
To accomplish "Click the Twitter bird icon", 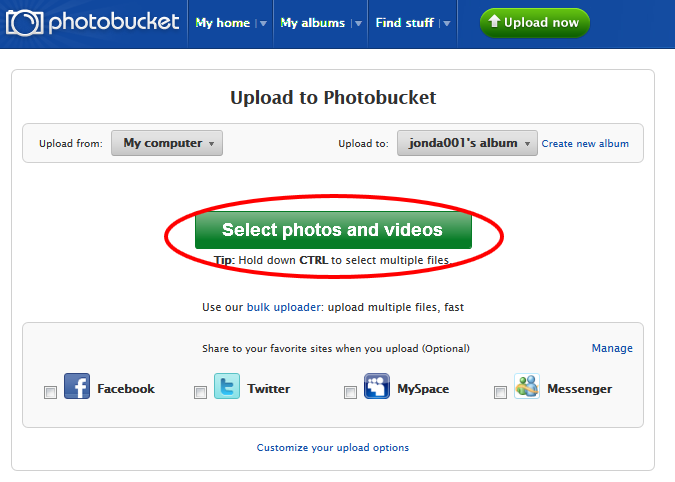I will tap(227, 386).
